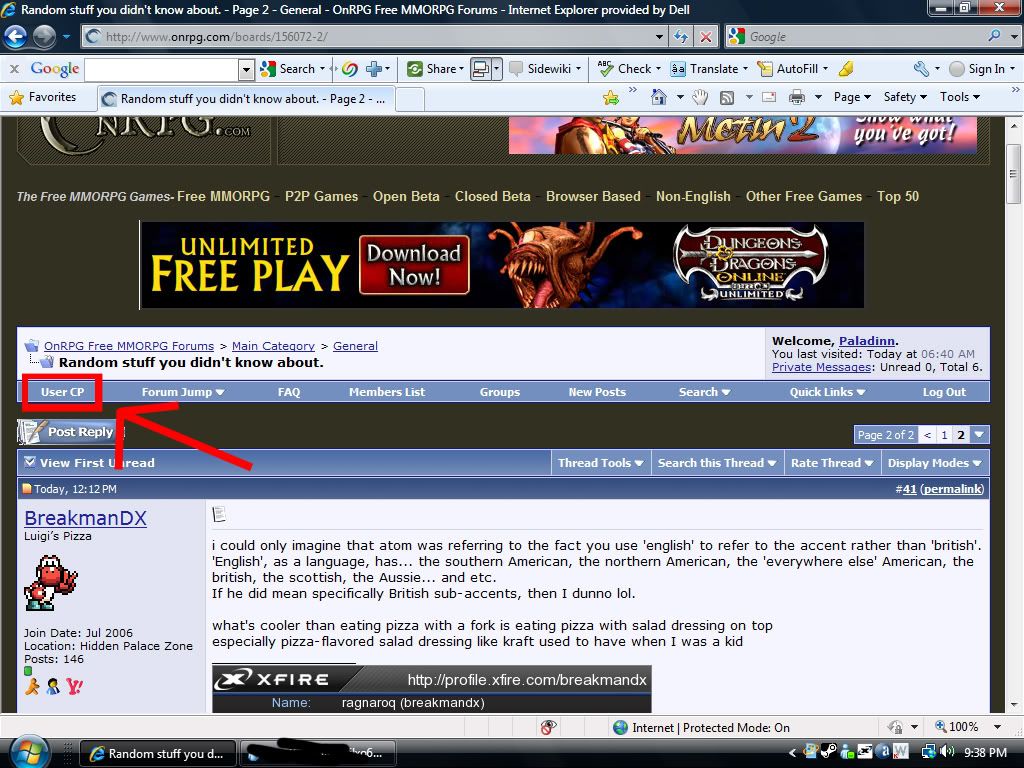Open the Rate Thread dropdown
Screen dimensions: 1024x768
[831, 463]
